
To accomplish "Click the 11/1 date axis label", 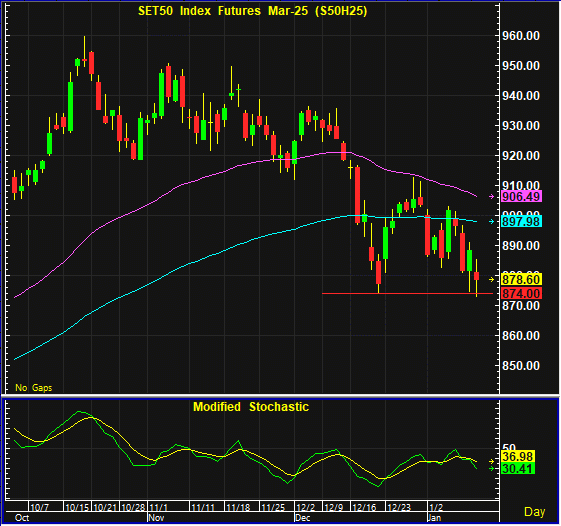I will tap(158, 507).
